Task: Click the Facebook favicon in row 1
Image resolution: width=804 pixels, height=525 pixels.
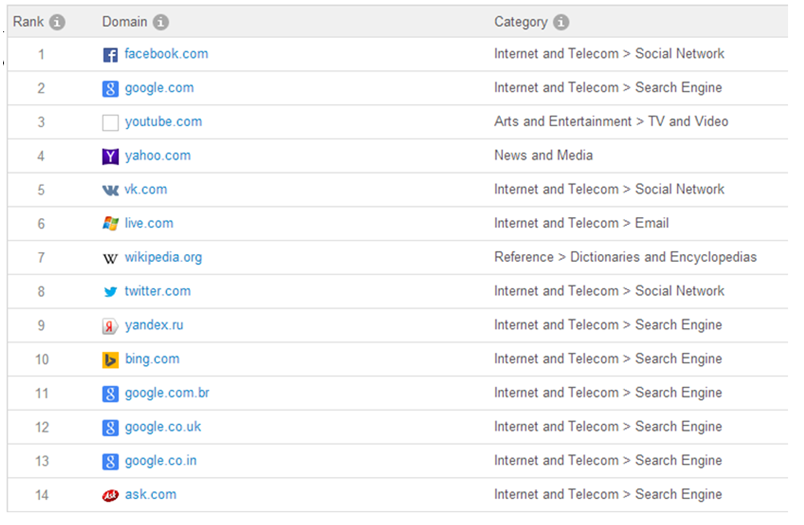Action: [110, 54]
